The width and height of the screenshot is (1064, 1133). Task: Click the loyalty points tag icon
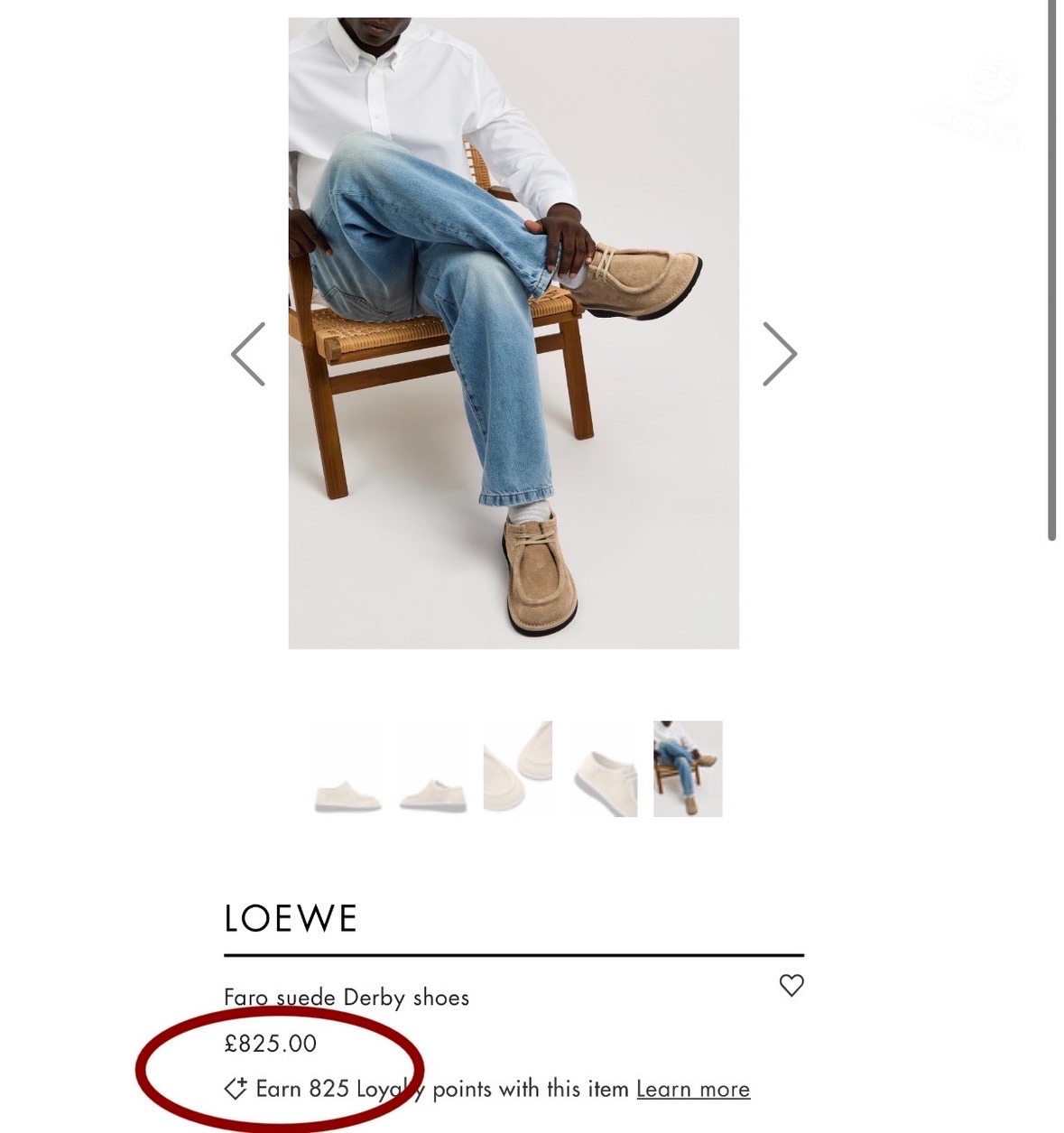coord(236,1089)
